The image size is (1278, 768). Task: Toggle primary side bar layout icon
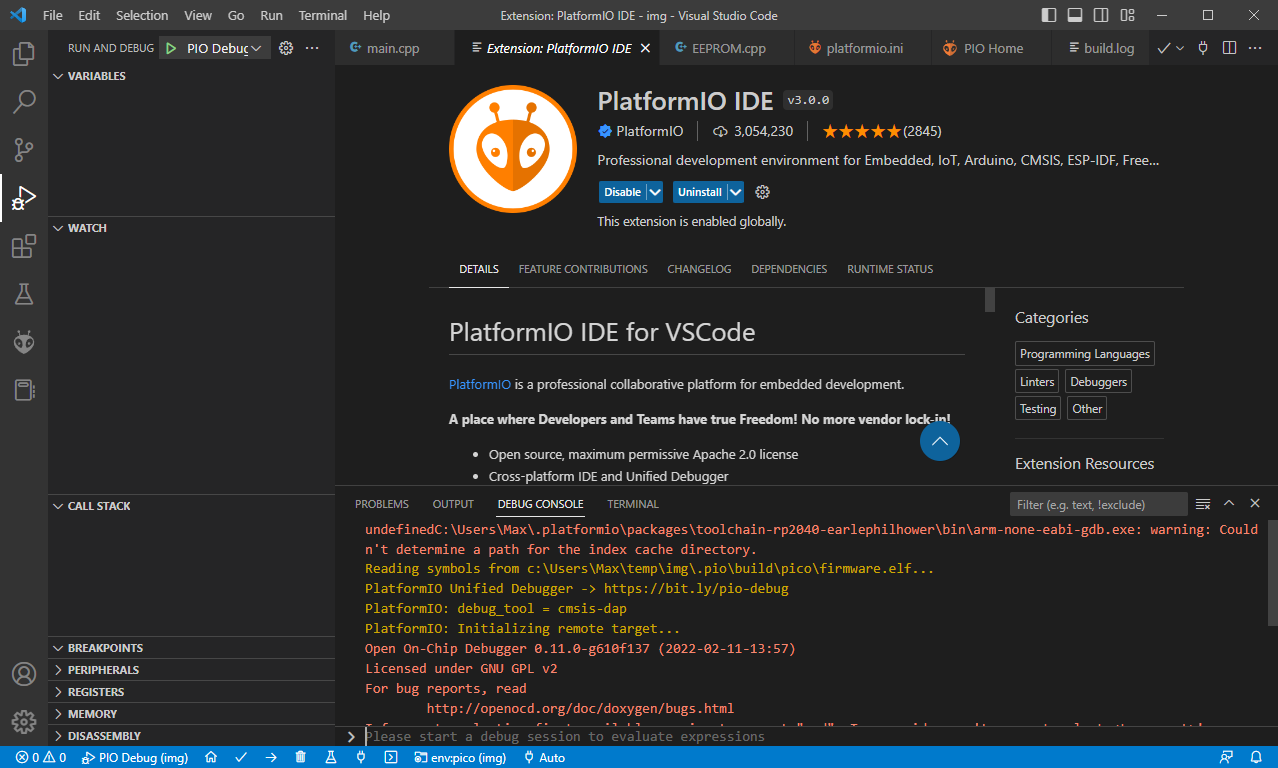pos(1048,16)
